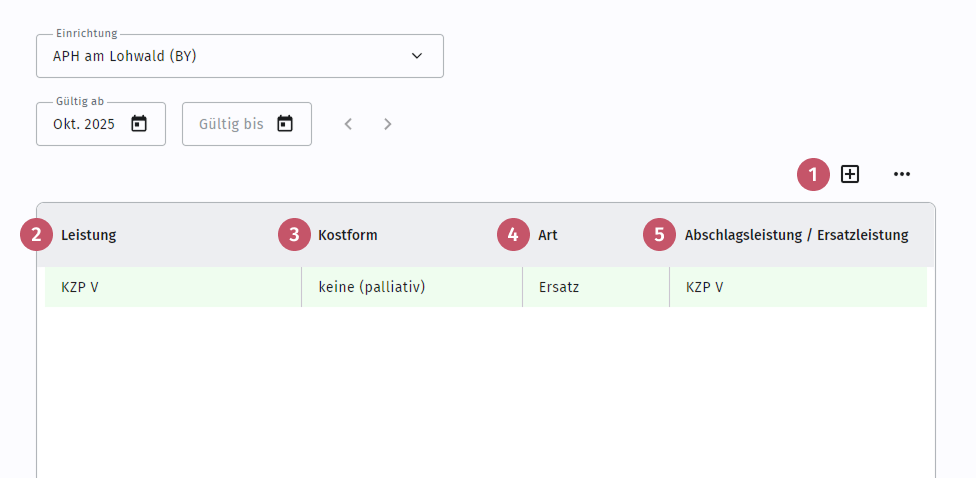The width and height of the screenshot is (976, 478).
Task: Open the Gültig bis calendar picker icon
Action: click(285, 124)
